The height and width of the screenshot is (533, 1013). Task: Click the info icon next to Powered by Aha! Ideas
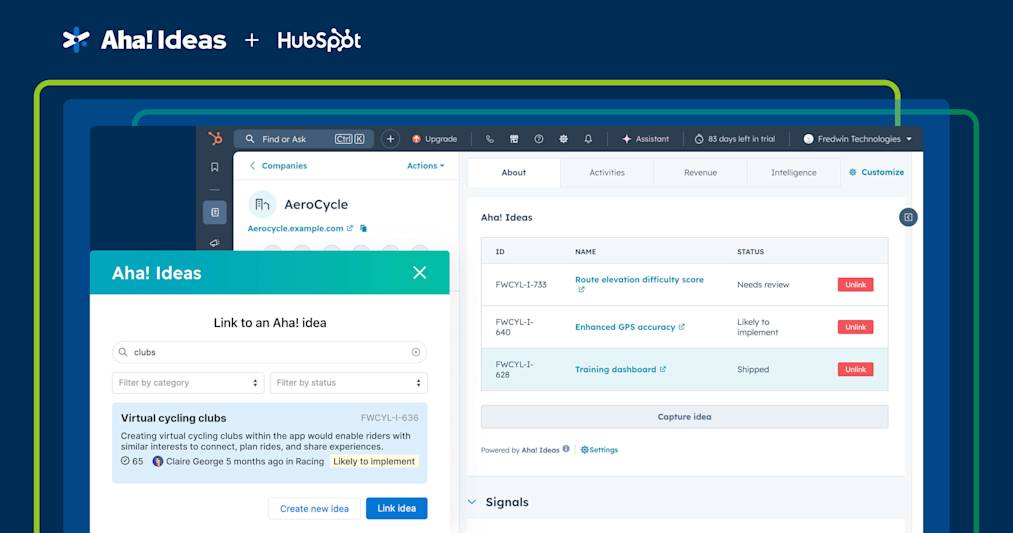[x=566, y=449]
